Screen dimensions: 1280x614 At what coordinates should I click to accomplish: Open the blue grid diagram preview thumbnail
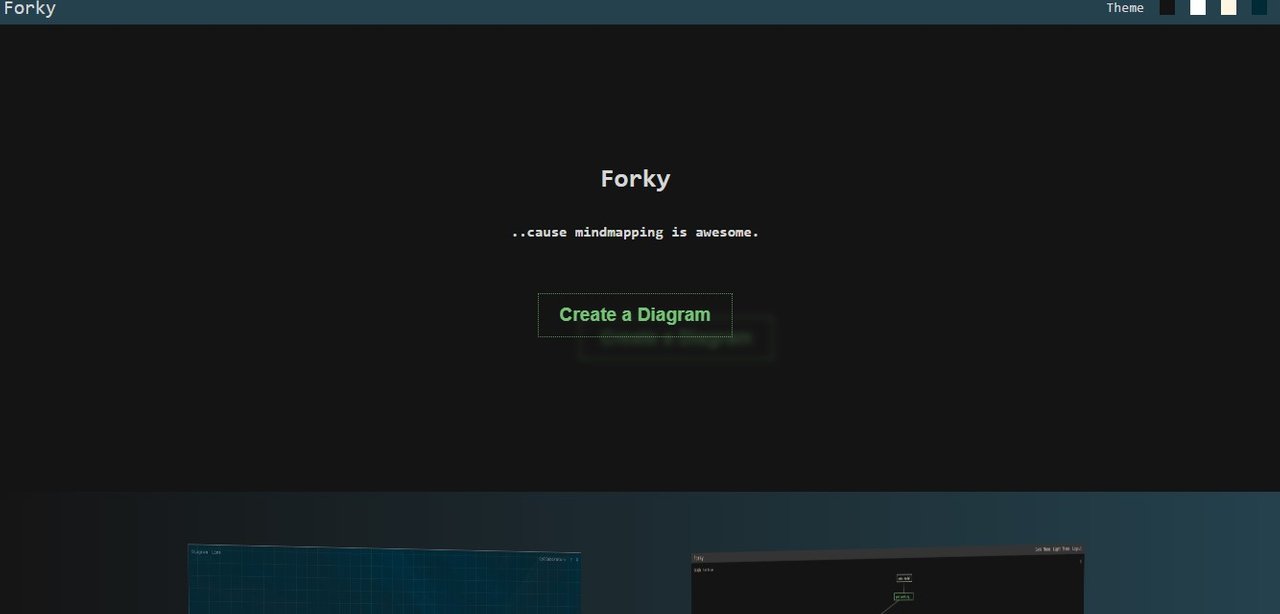[x=384, y=580]
